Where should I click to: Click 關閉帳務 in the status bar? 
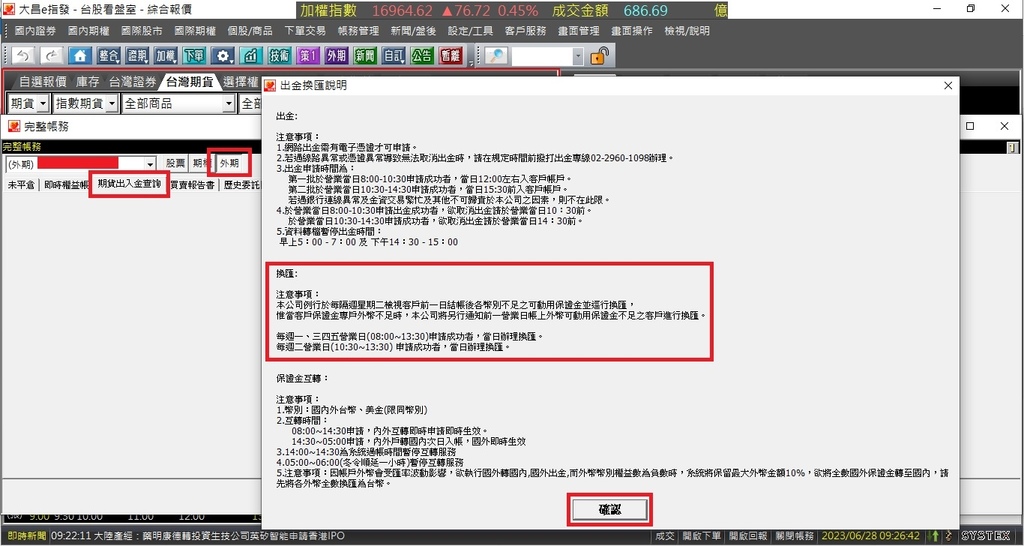[794, 536]
